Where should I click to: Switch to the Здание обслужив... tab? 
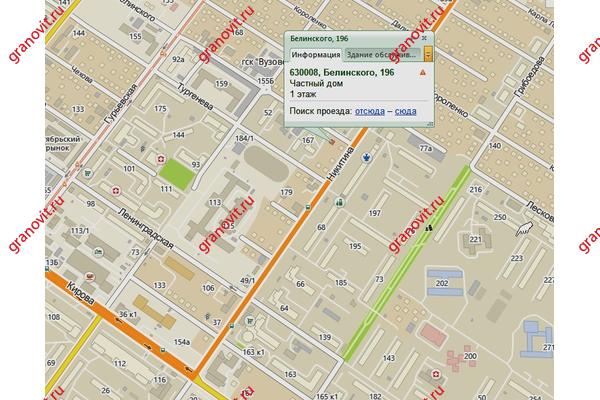(x=382, y=55)
